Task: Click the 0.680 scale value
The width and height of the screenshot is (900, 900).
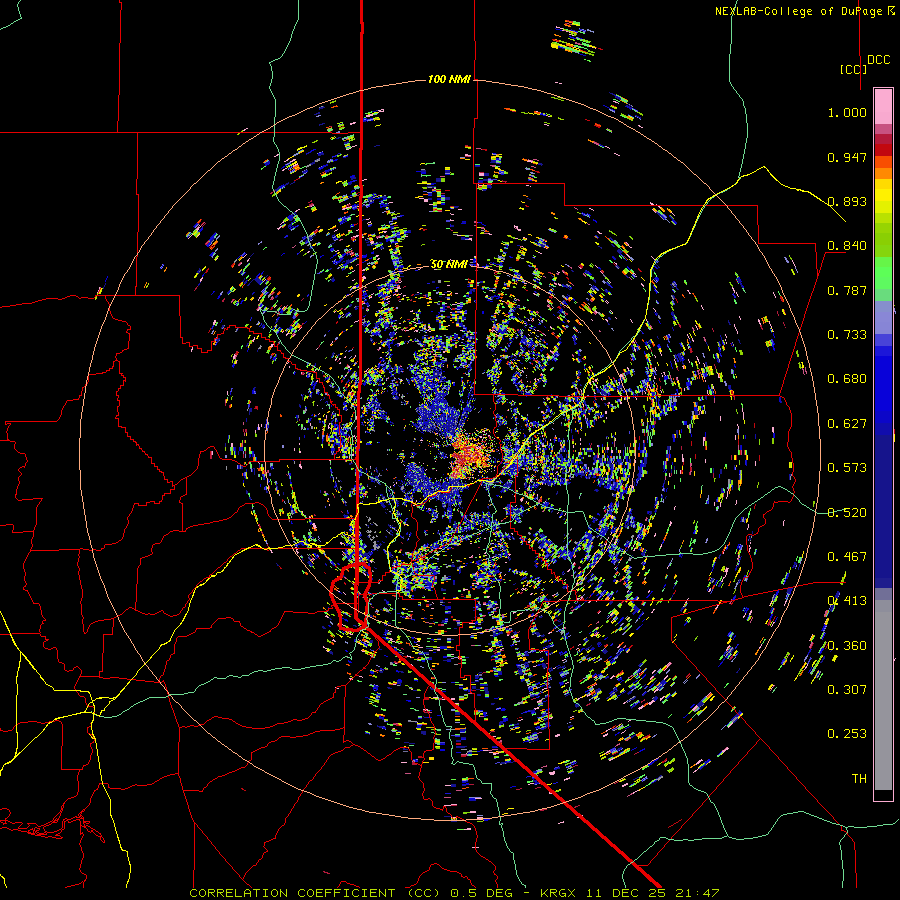Action: point(847,379)
